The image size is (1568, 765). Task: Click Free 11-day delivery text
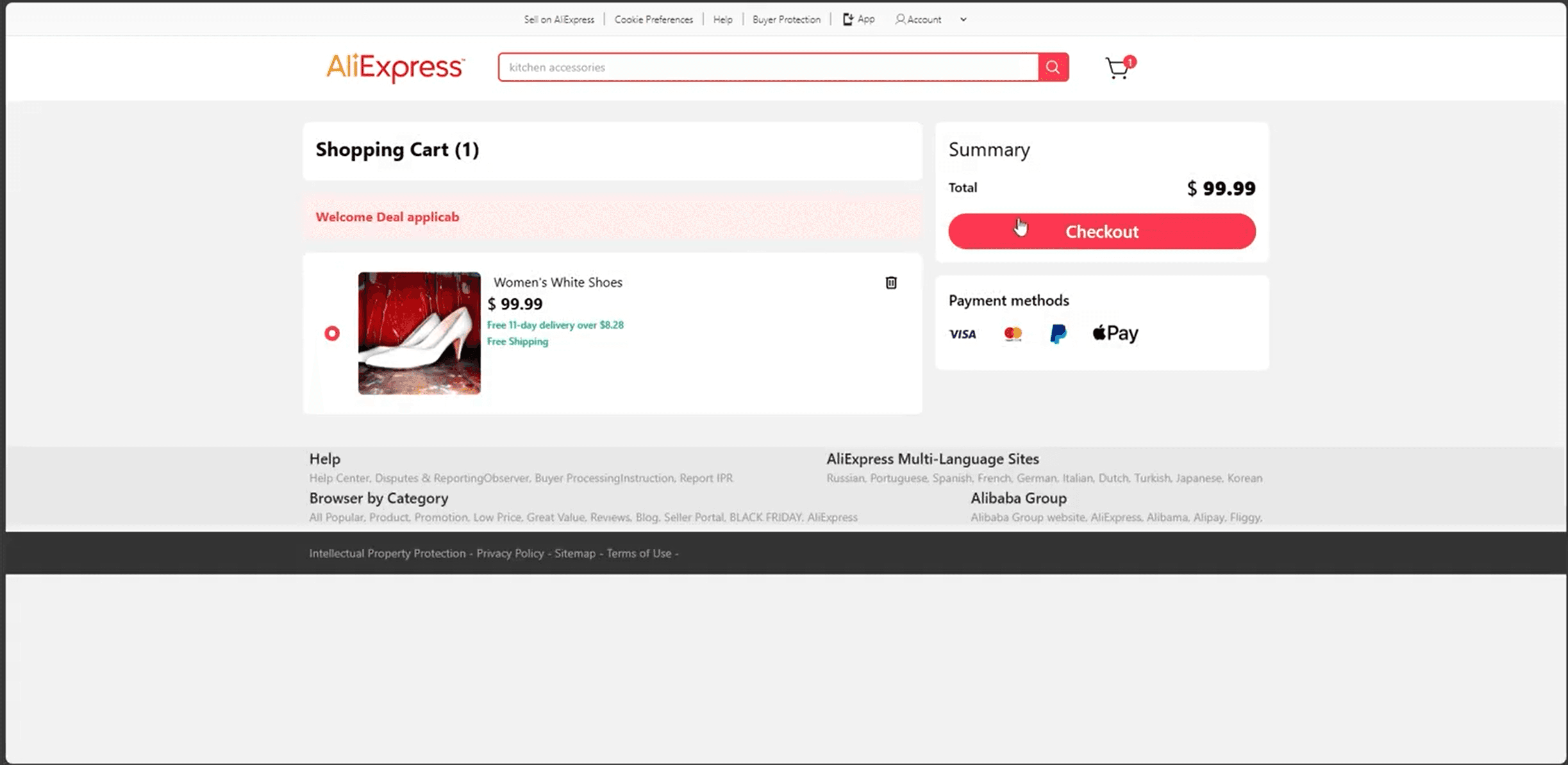pyautogui.click(x=555, y=325)
